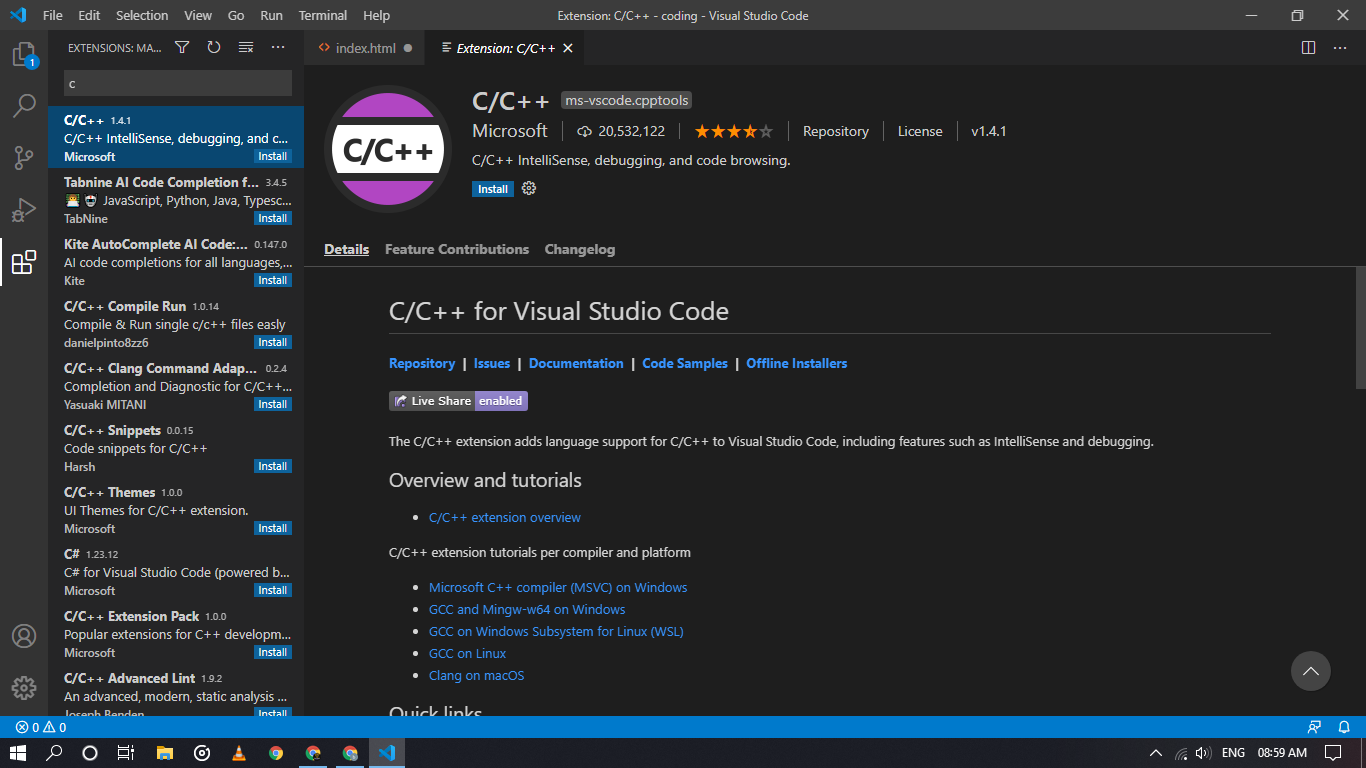Switch to the index.html editor tab
The width and height of the screenshot is (1366, 768).
click(x=365, y=48)
